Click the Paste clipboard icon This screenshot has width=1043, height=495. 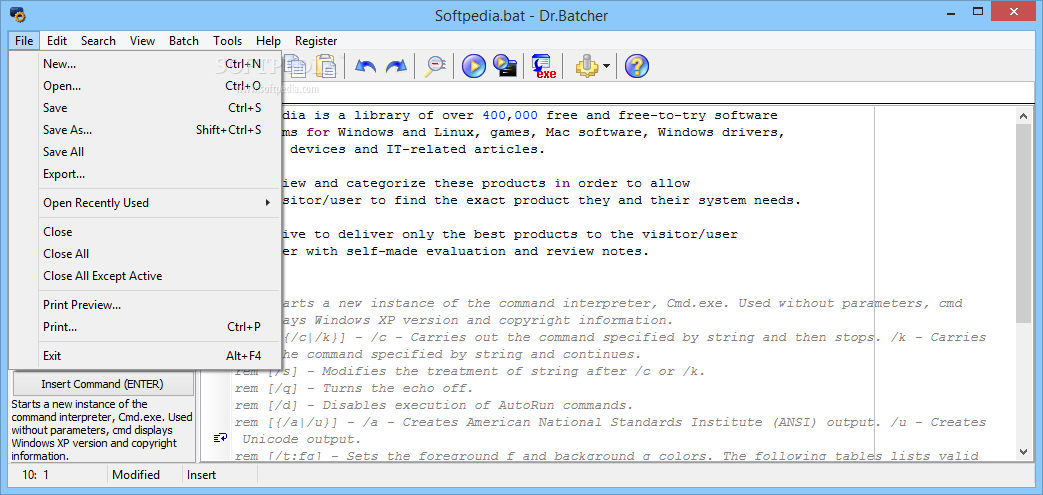coord(327,66)
